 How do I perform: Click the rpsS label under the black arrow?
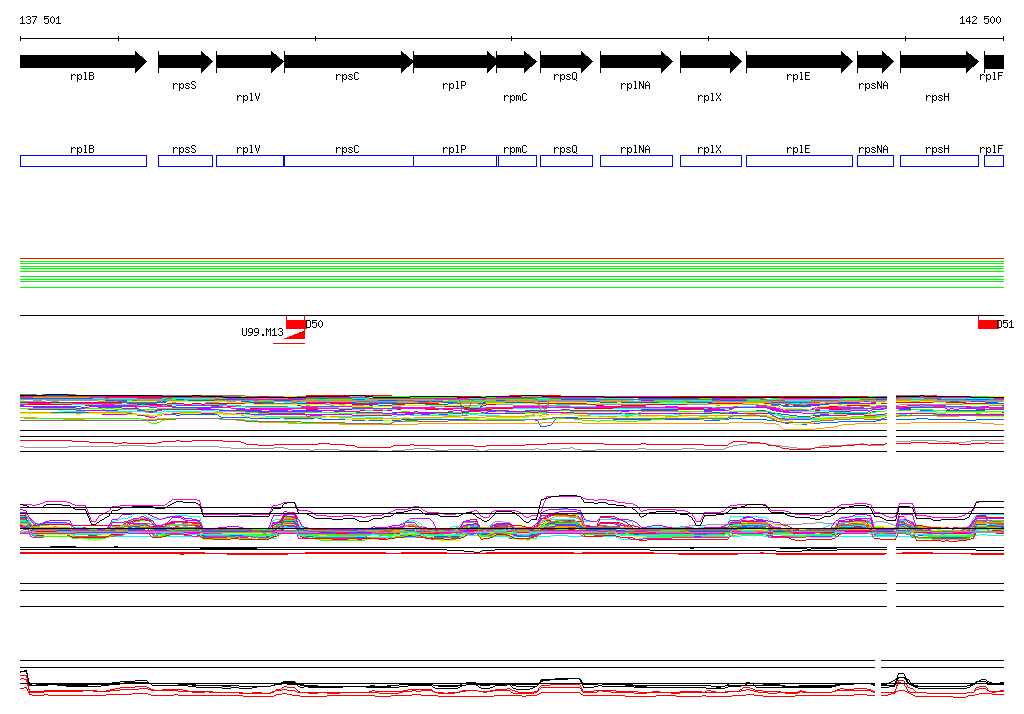click(184, 86)
